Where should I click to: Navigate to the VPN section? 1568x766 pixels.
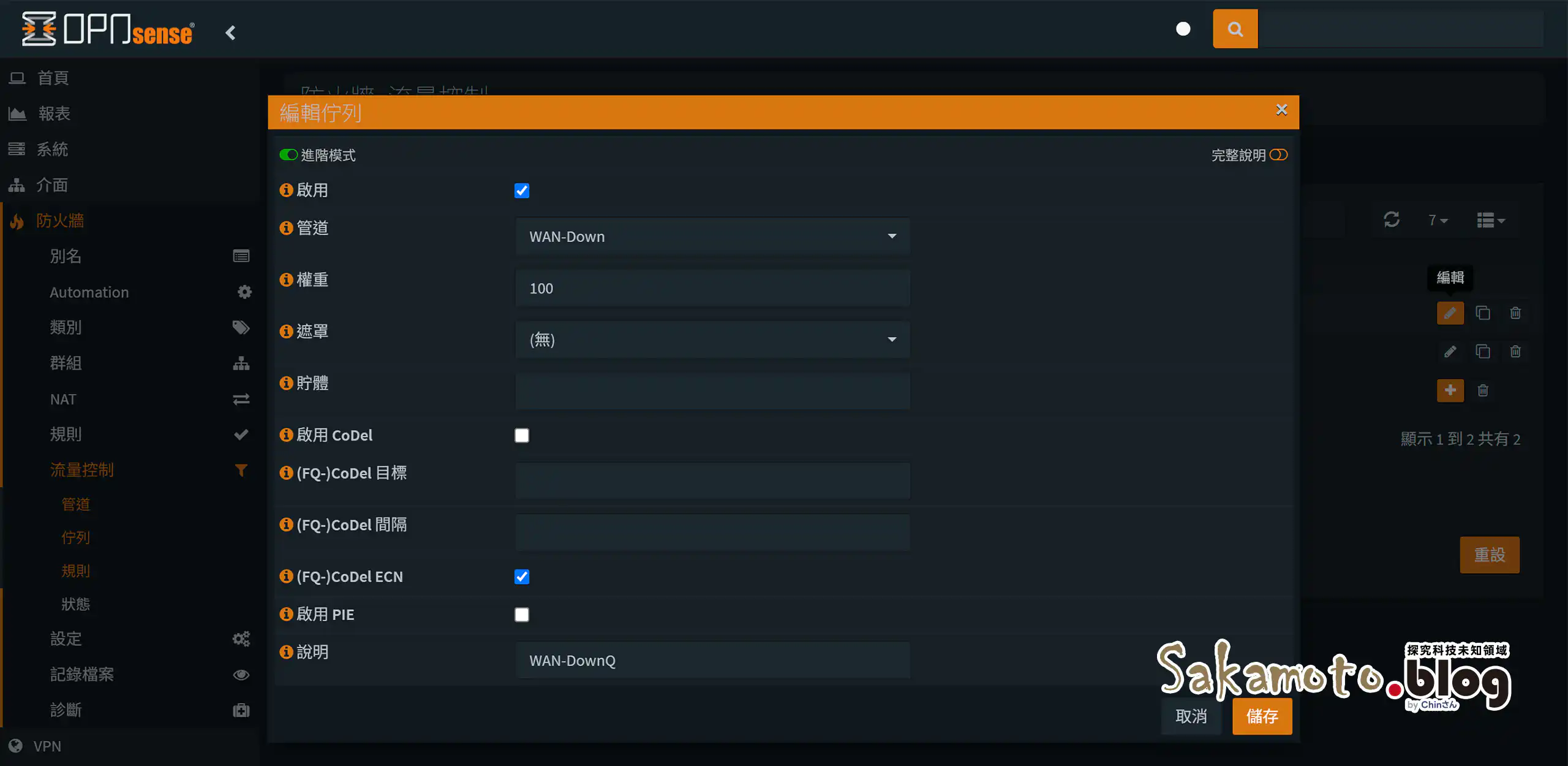(x=48, y=746)
